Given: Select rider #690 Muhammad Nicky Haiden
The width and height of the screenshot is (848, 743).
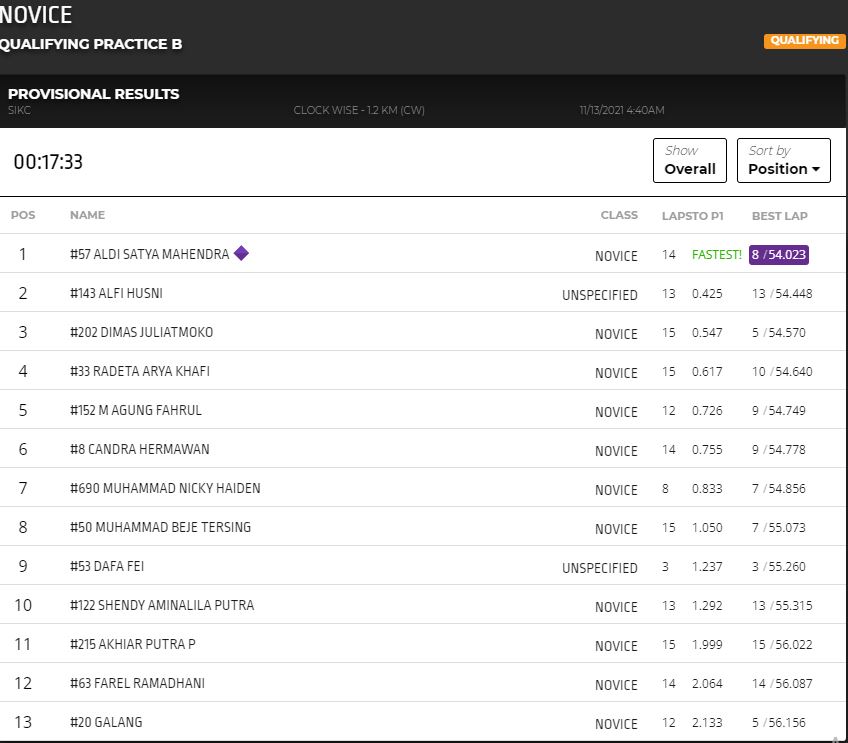Looking at the screenshot, I should click(165, 489).
